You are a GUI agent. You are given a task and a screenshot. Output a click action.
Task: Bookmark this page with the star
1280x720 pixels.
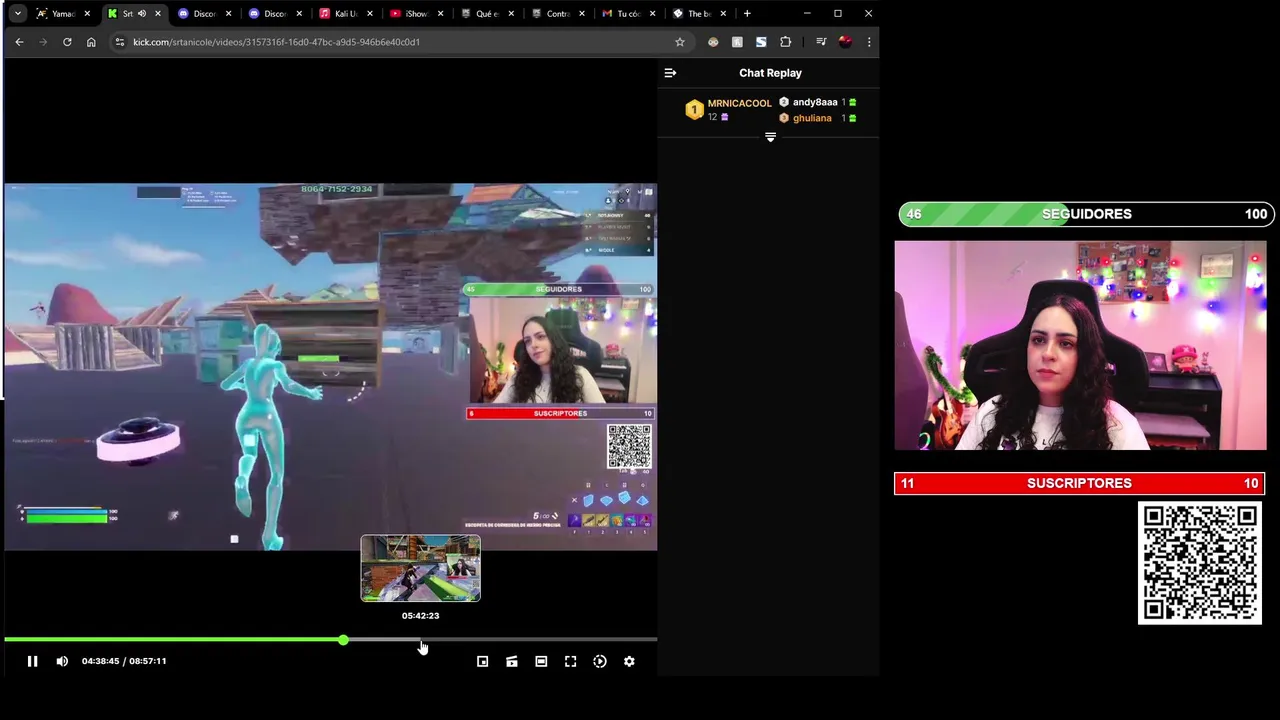680,42
